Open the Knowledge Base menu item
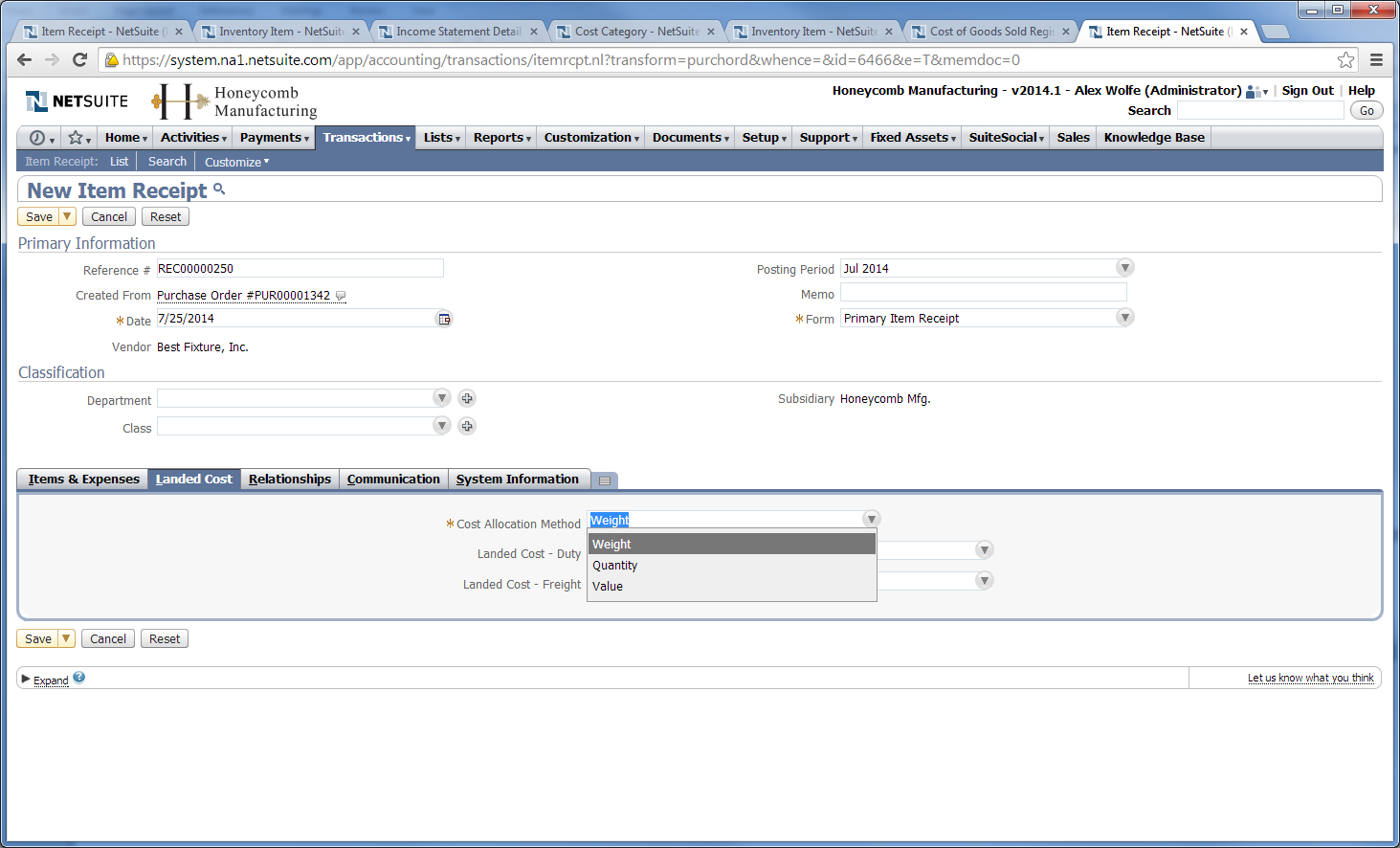The width and height of the screenshot is (1400, 848). click(x=1154, y=138)
